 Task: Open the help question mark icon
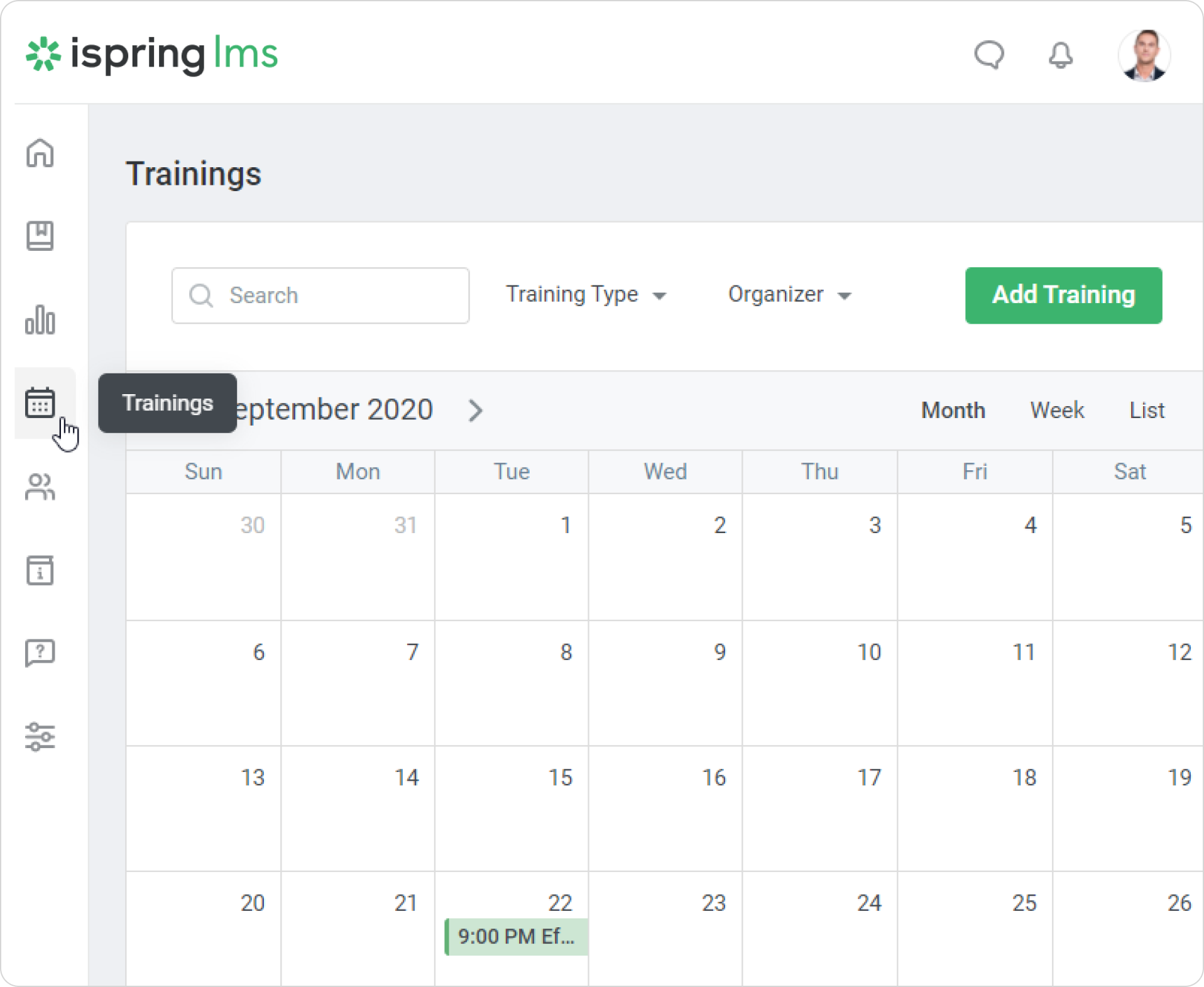(x=40, y=653)
